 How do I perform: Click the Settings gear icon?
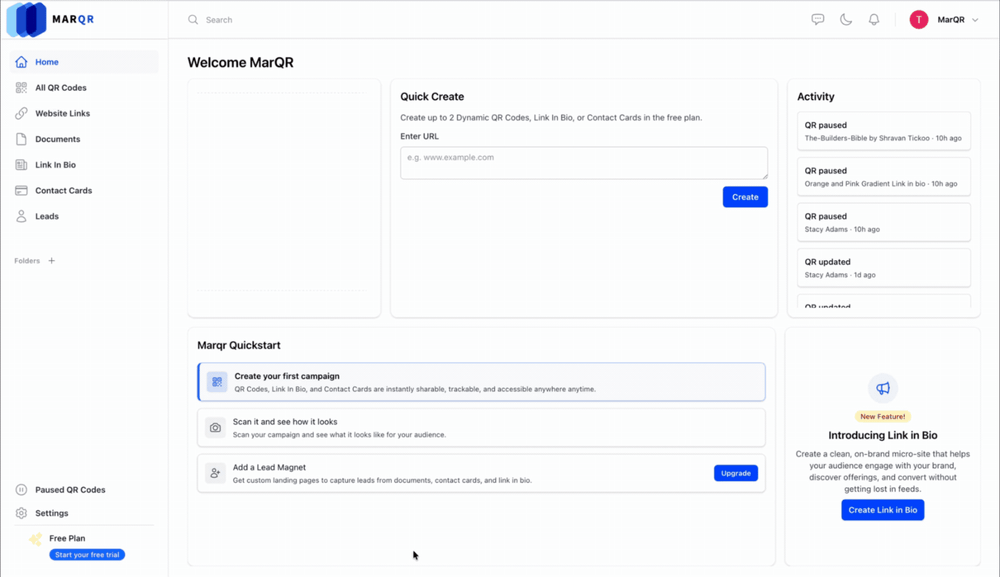pyautogui.click(x=21, y=513)
